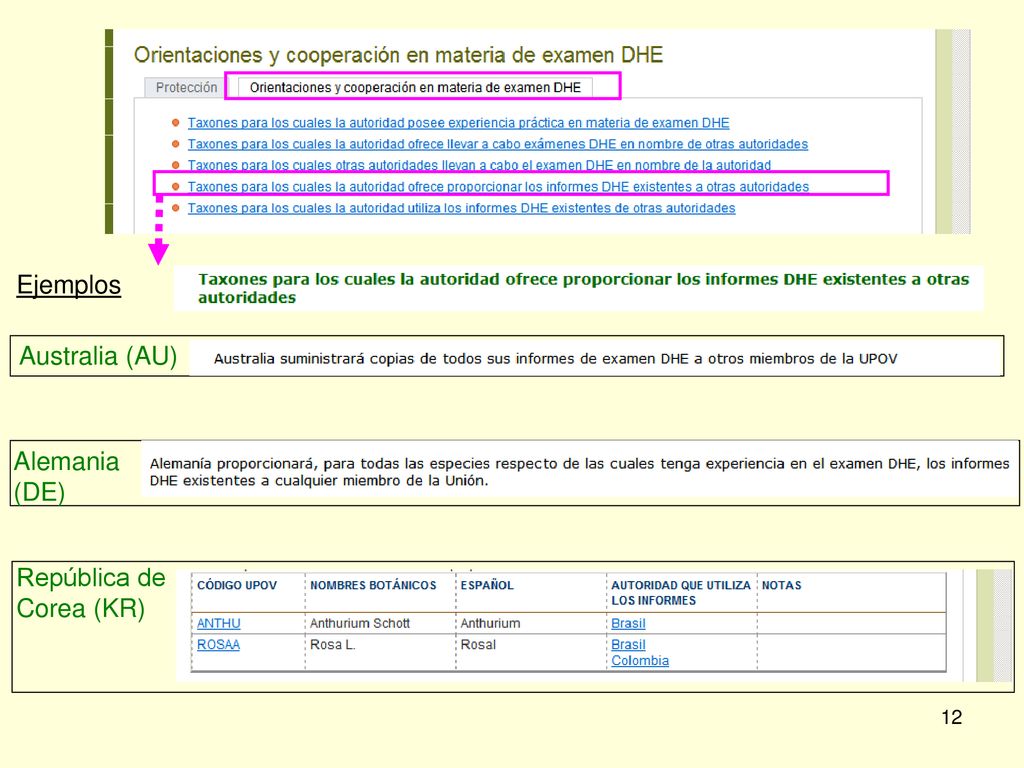The image size is (1024, 768).
Task: Click the green heading 'Taxones para los cuales la autoridad ofrece proporcionar'
Action: coord(583,288)
